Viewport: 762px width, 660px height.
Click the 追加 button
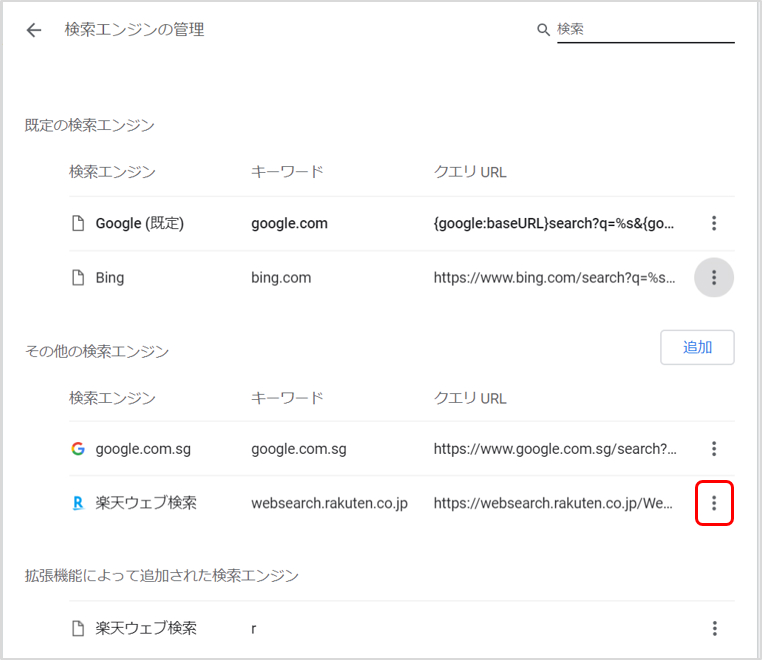pyautogui.click(x=697, y=347)
